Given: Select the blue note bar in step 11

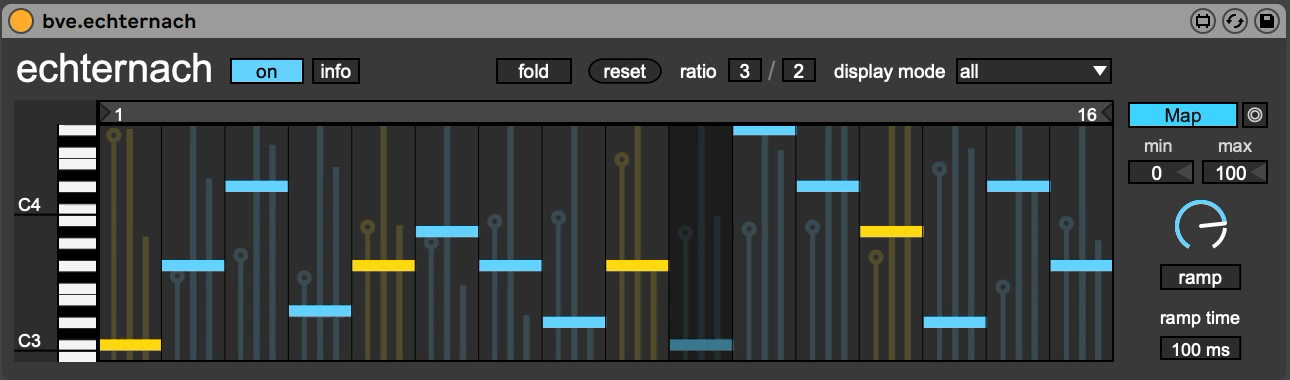Looking at the screenshot, I should pyautogui.click(x=764, y=130).
